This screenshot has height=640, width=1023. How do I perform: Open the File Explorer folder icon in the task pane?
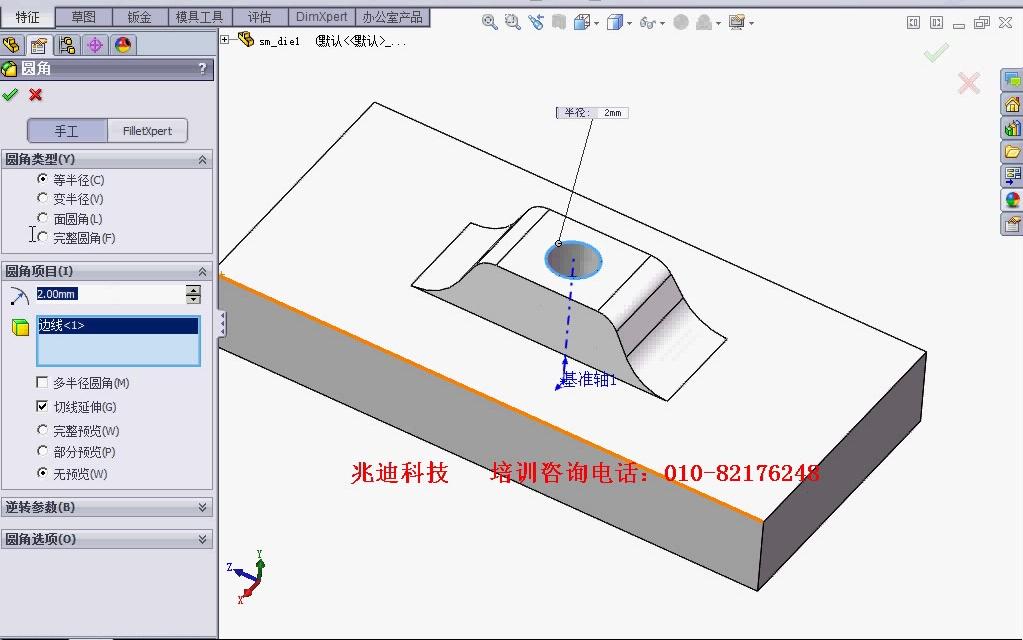click(1012, 151)
